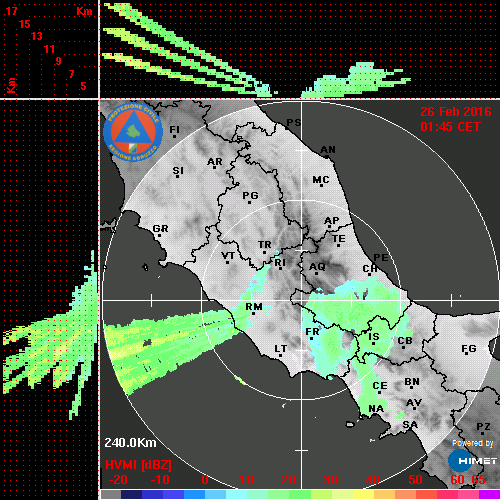The height and width of the screenshot is (500, 500).
Task: Click the 'BN' city marker
Action: (x=412, y=382)
